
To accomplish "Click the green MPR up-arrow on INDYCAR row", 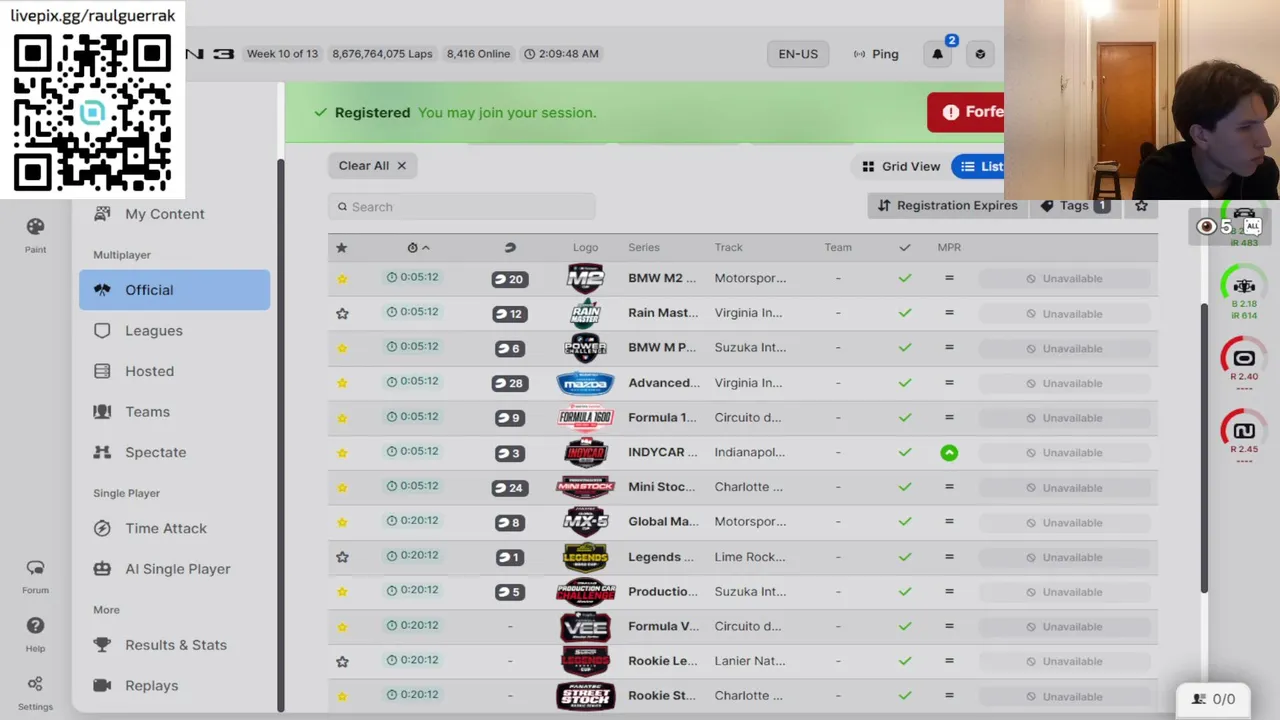I will [949, 453].
